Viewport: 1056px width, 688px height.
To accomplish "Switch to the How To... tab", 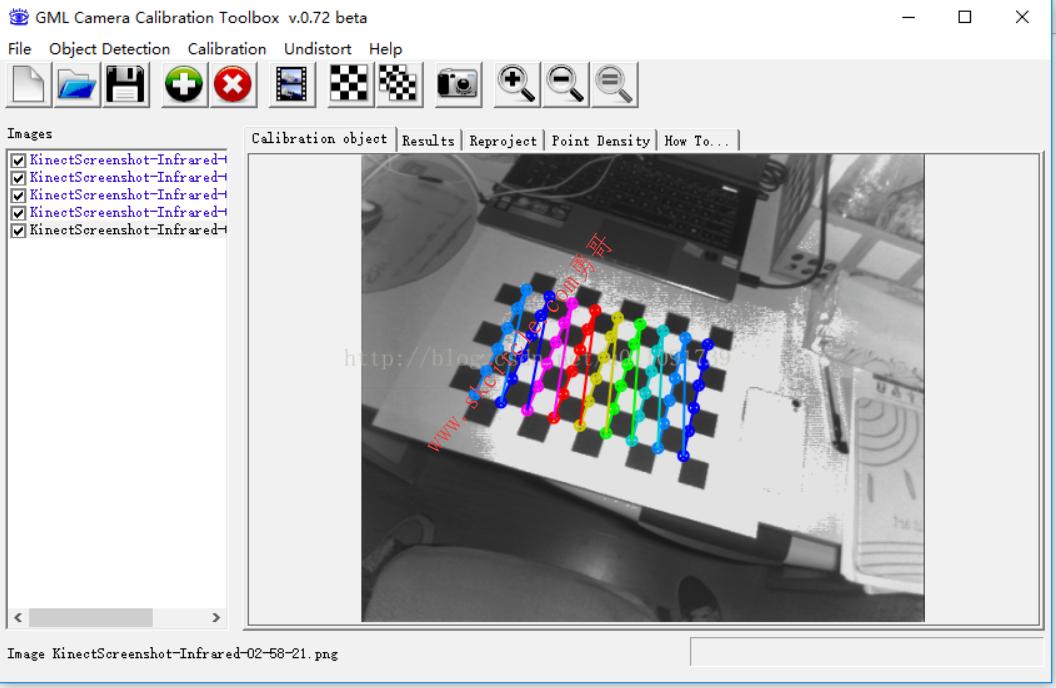I will click(x=697, y=141).
